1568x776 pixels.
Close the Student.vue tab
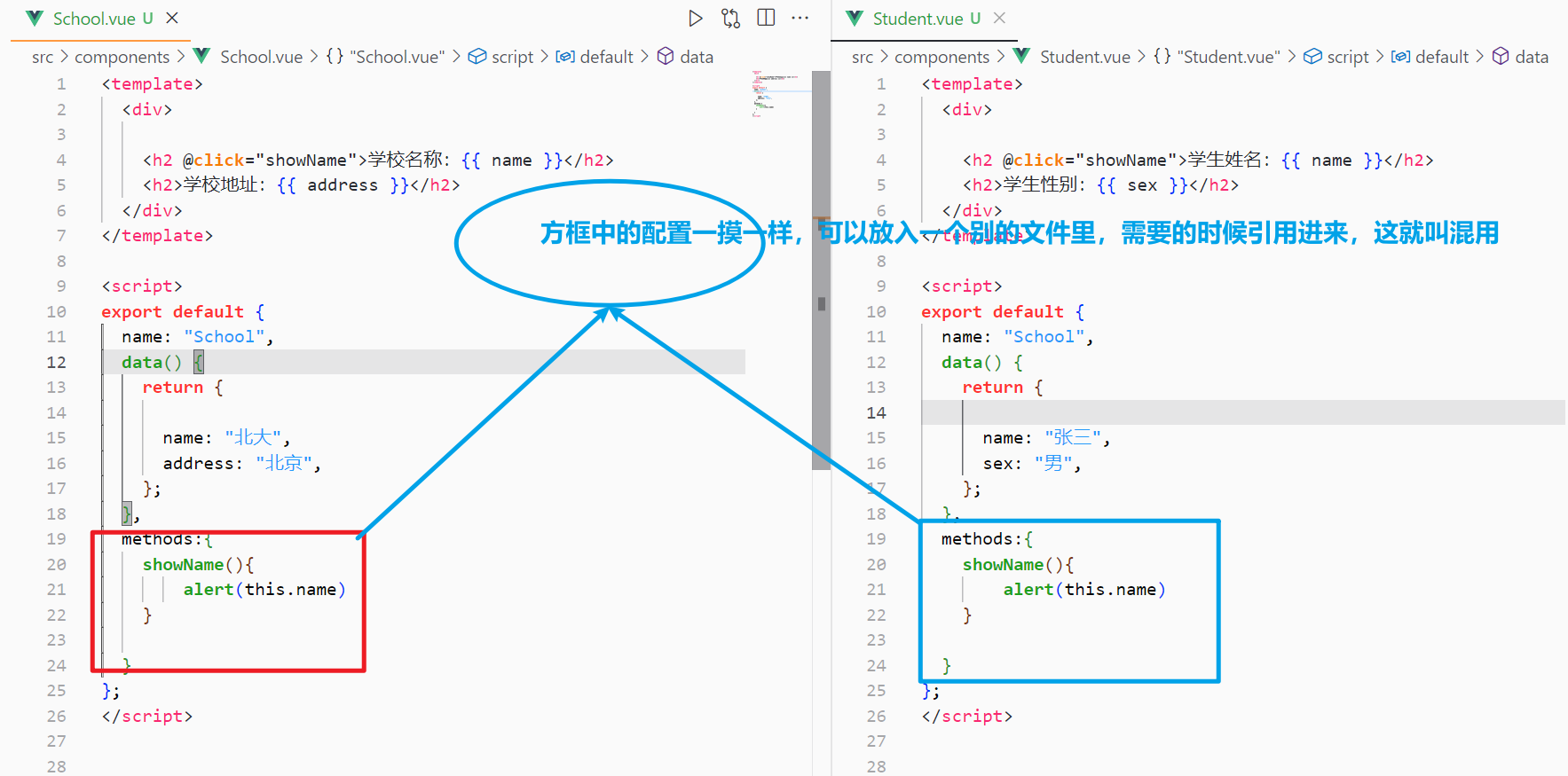click(x=999, y=18)
